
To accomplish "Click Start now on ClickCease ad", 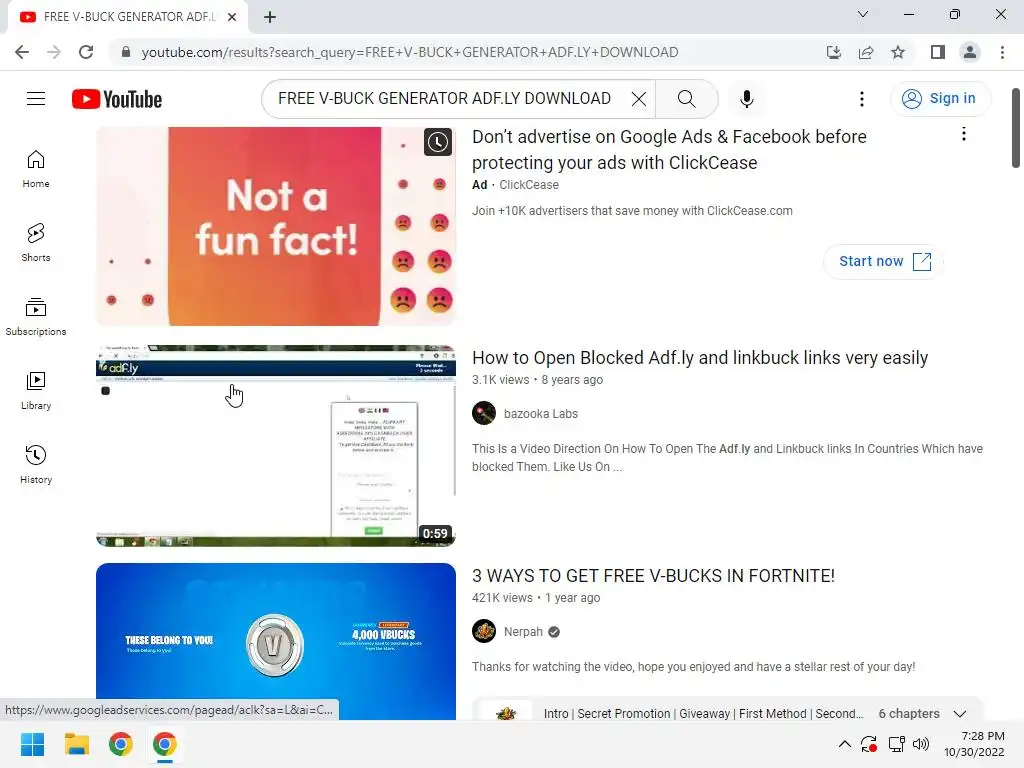I will (884, 261).
